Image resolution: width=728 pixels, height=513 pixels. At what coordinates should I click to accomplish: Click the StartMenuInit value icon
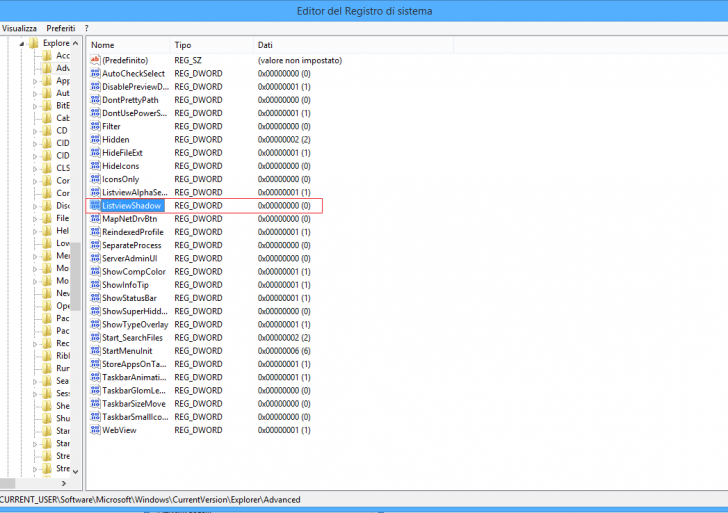[x=95, y=351]
